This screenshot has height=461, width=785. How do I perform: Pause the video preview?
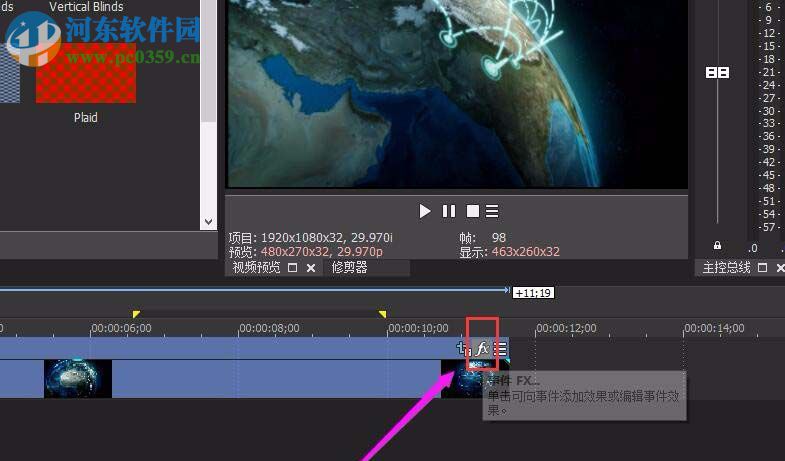[x=449, y=211]
